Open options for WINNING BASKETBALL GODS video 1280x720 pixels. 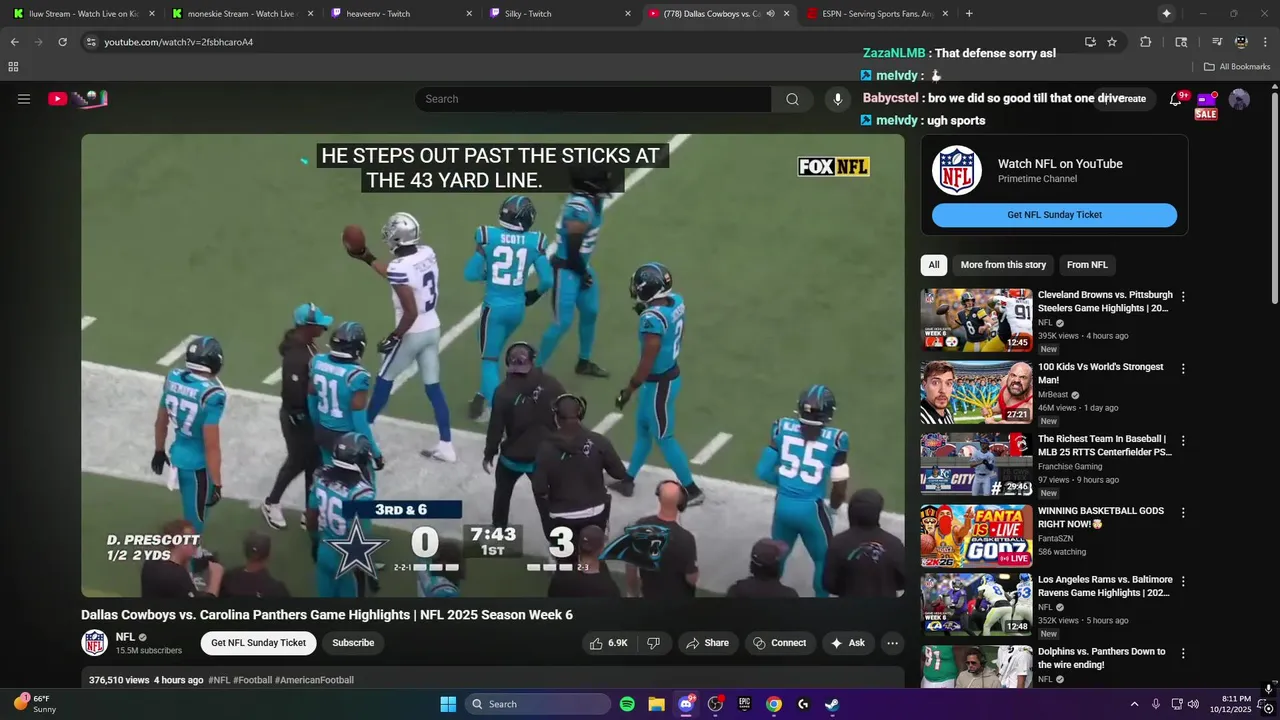coord(1183,513)
